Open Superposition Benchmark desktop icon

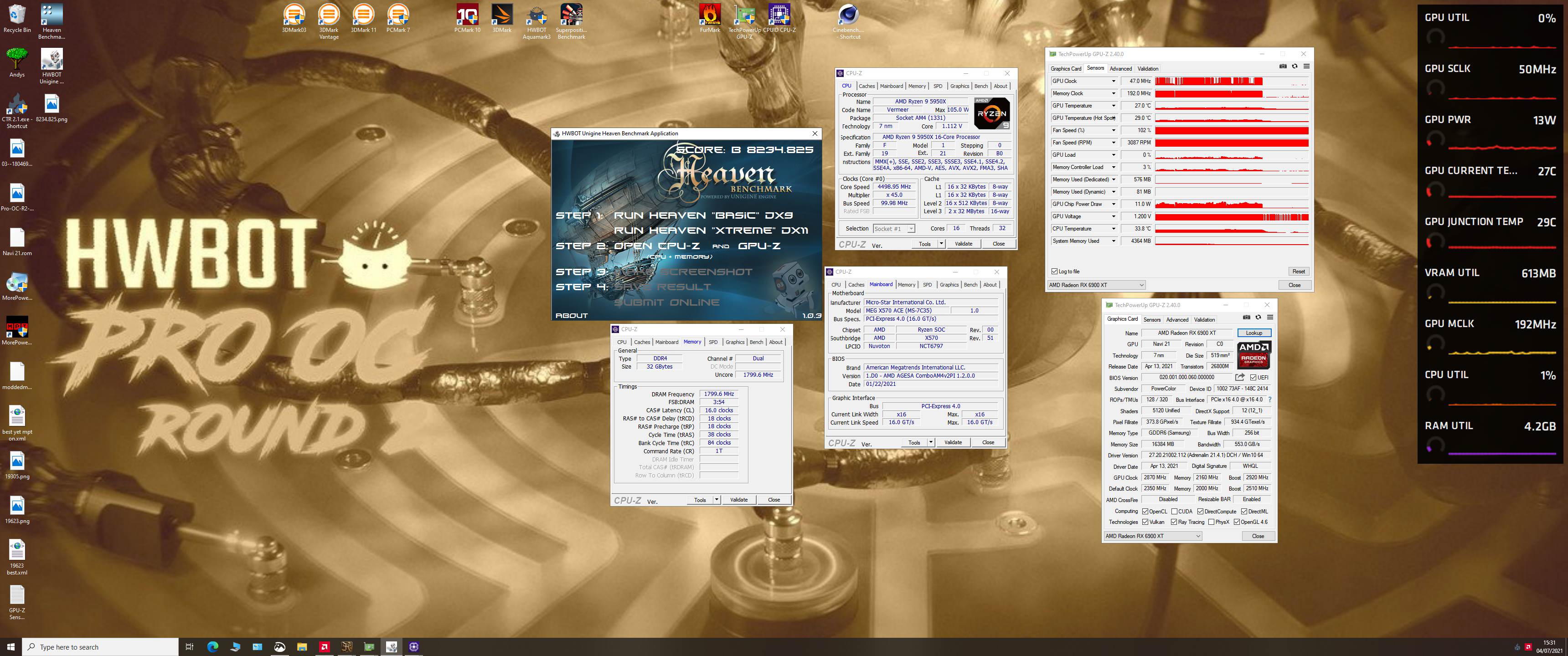coord(572,22)
